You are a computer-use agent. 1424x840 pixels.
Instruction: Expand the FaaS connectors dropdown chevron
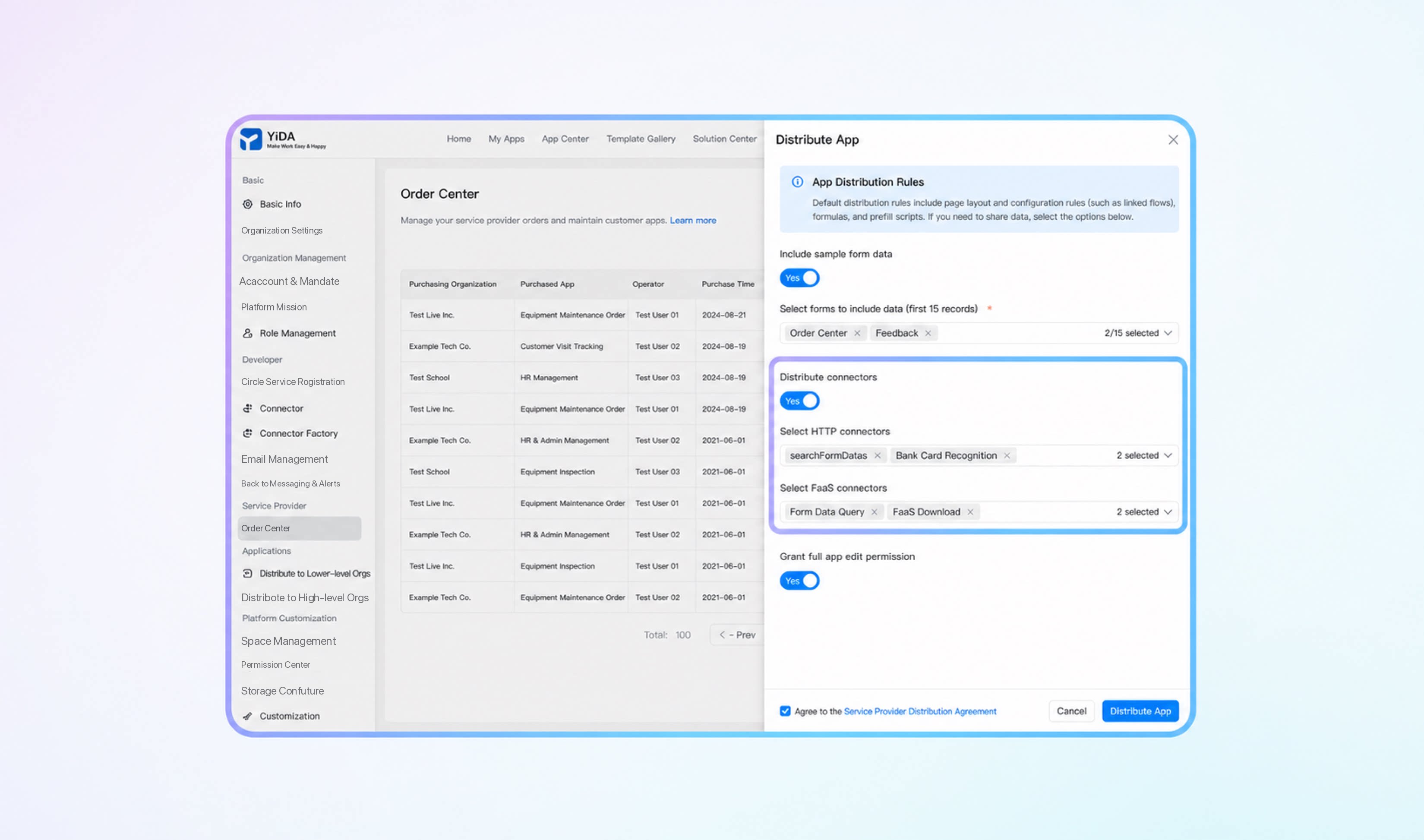coord(1168,512)
